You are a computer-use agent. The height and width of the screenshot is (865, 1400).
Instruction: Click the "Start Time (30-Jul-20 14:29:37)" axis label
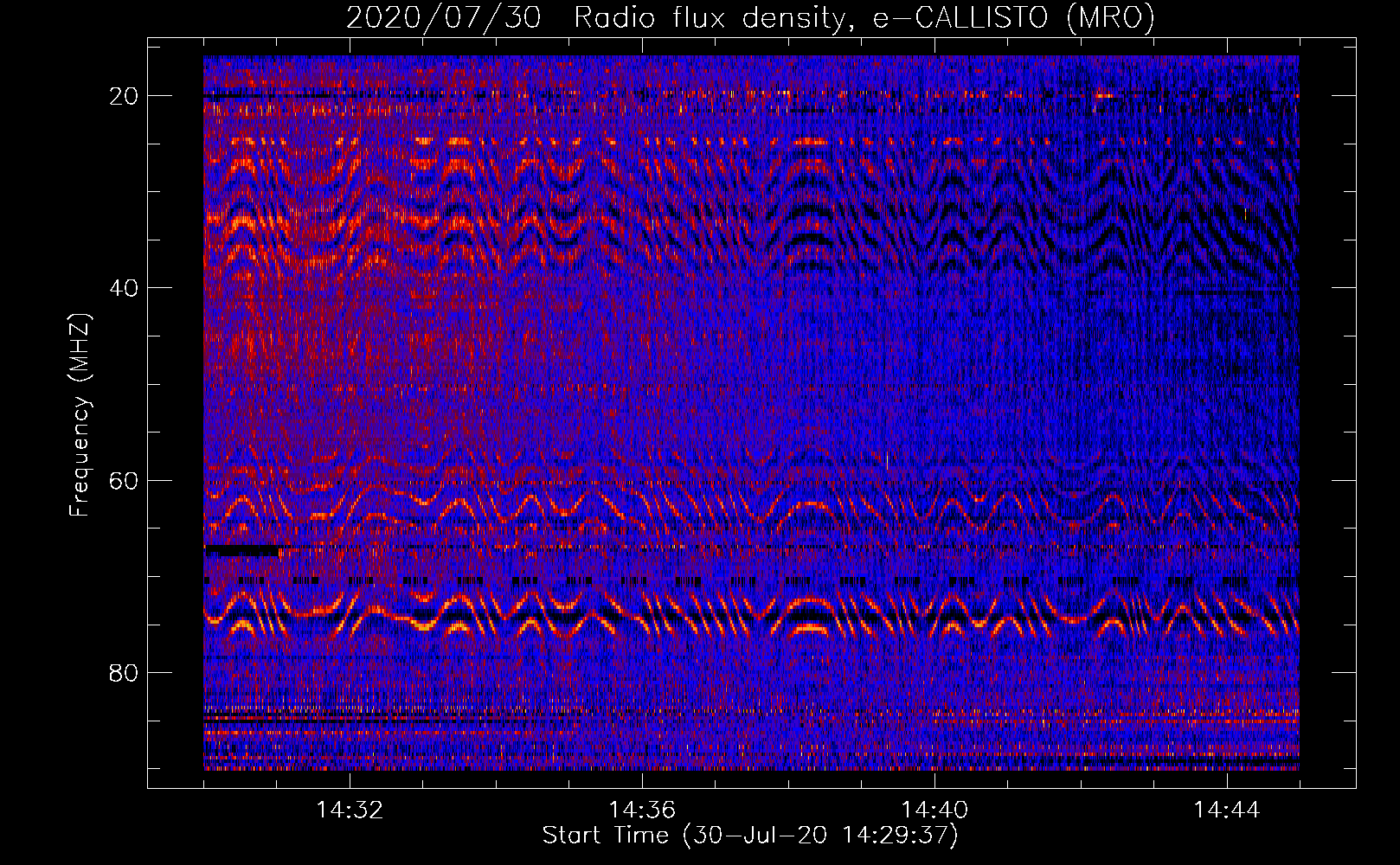point(750,836)
